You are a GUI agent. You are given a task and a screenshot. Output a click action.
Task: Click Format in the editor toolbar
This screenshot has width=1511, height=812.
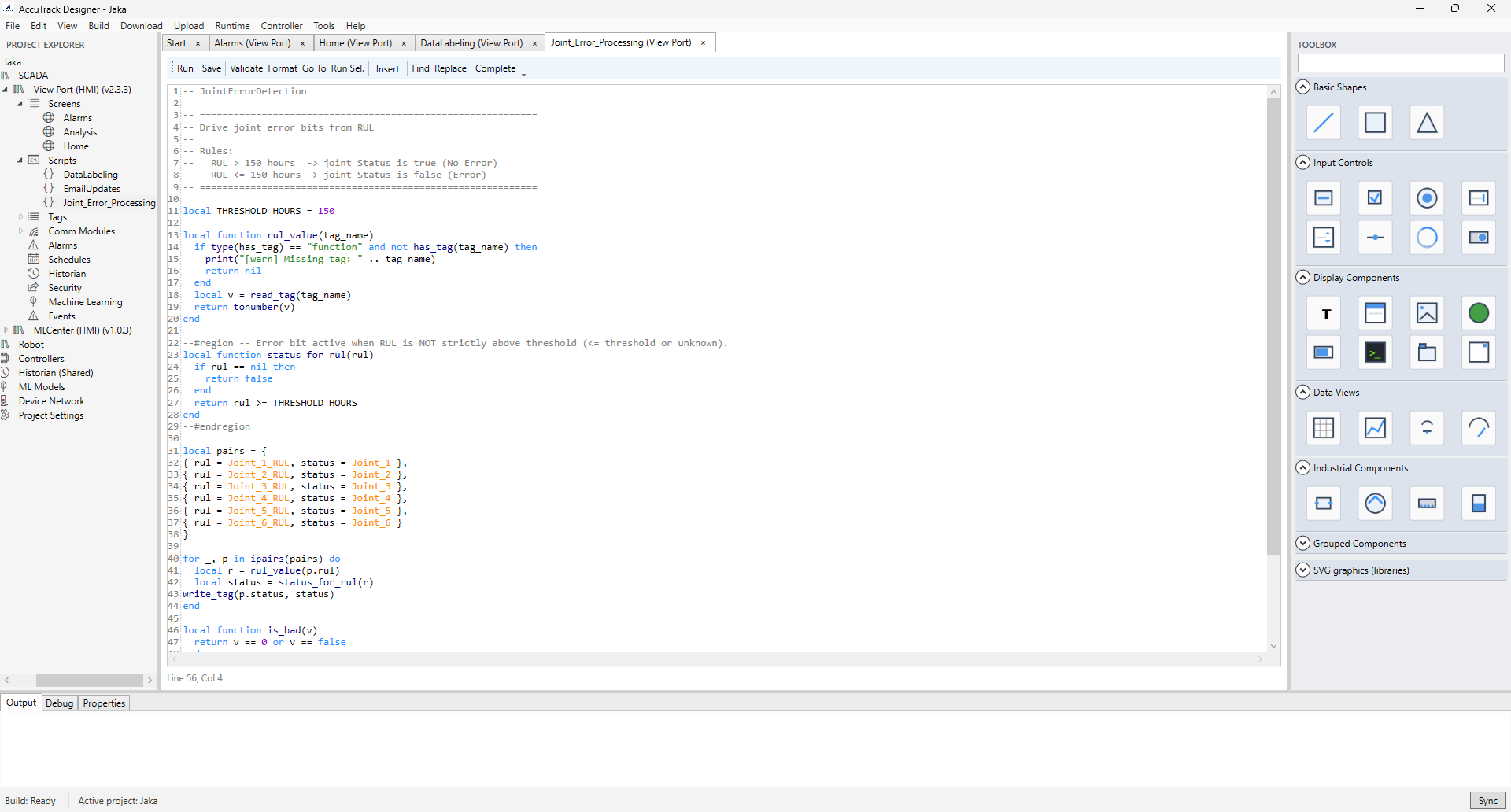(283, 68)
